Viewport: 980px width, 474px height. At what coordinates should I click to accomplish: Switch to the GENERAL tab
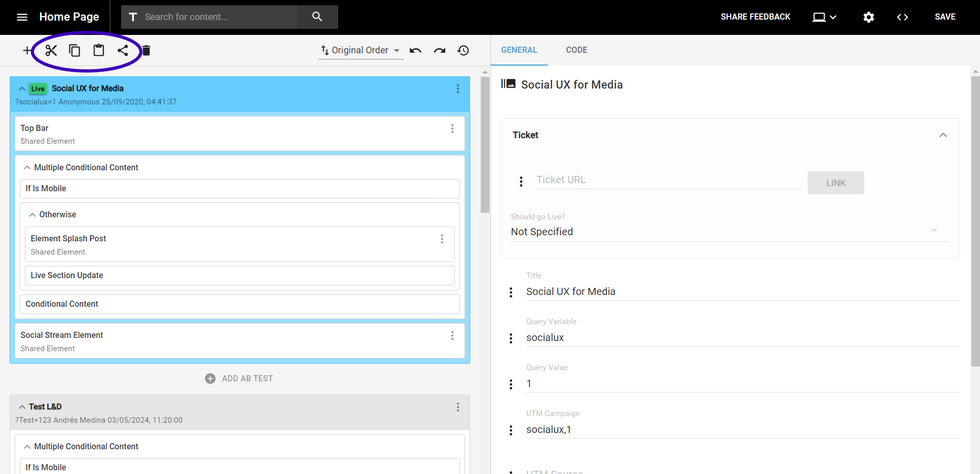pyautogui.click(x=519, y=50)
